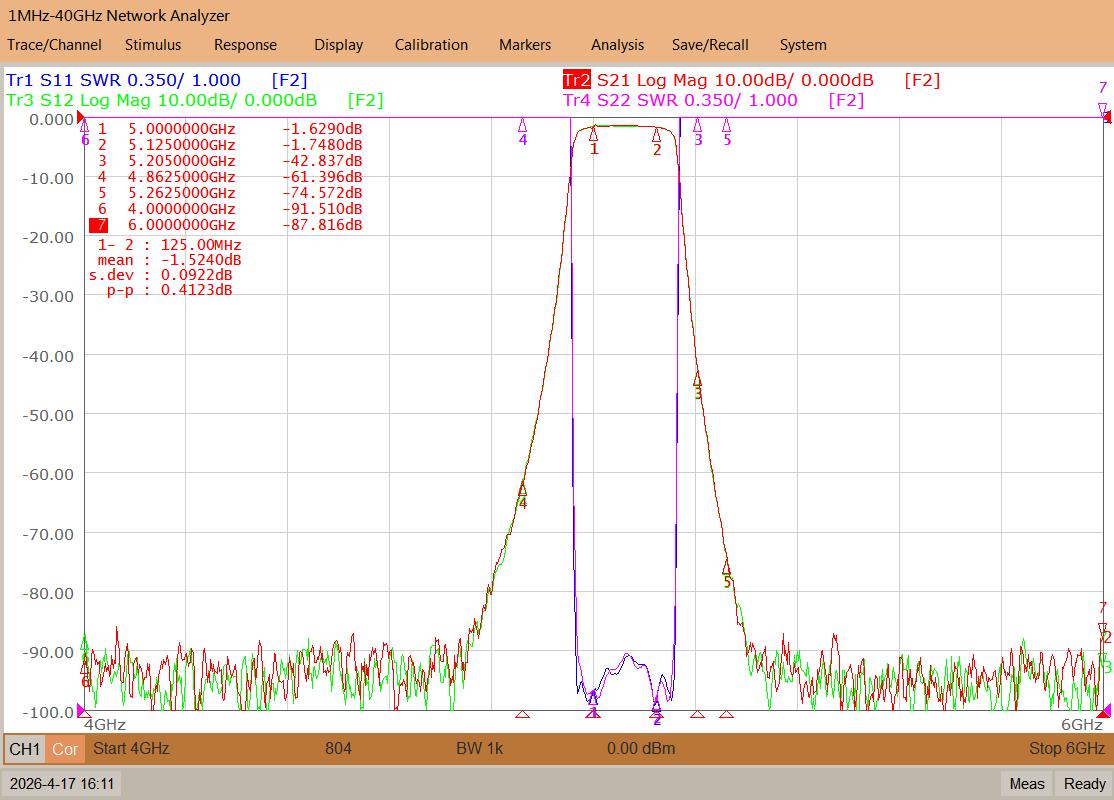Click marker 4 row 4.8625000GHz
The image size is (1114, 800).
click(x=229, y=177)
